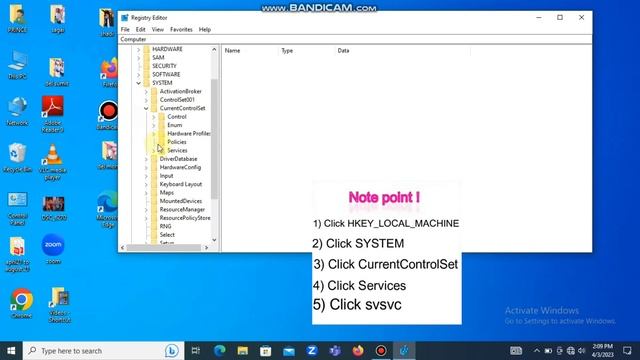Select the Keyboard Layout key

coord(180,184)
